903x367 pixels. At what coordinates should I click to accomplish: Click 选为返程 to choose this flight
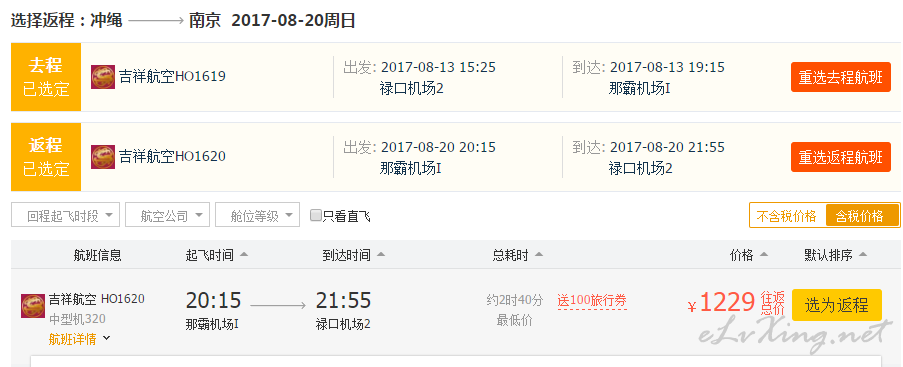tap(837, 305)
